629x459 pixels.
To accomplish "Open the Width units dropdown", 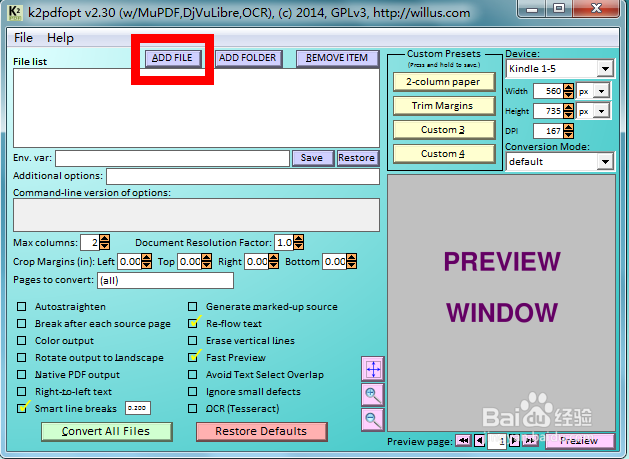I will click(601, 91).
